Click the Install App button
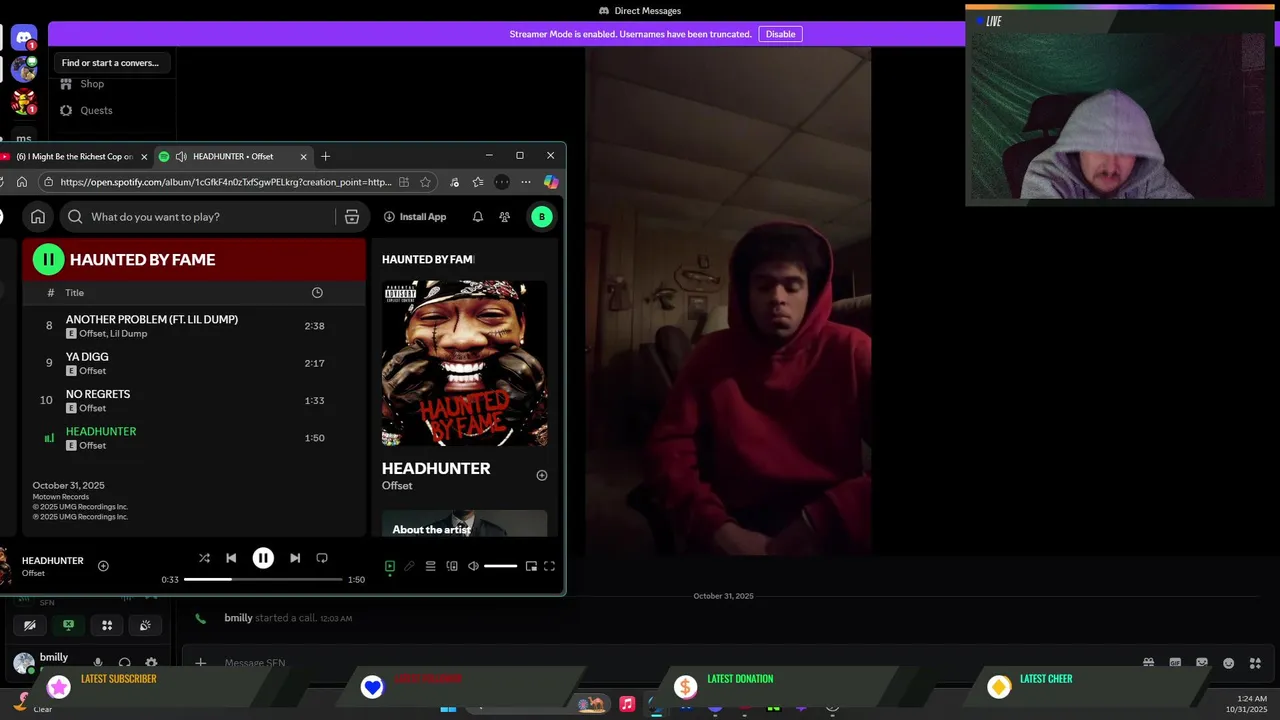The height and width of the screenshot is (720, 1280). (415, 216)
